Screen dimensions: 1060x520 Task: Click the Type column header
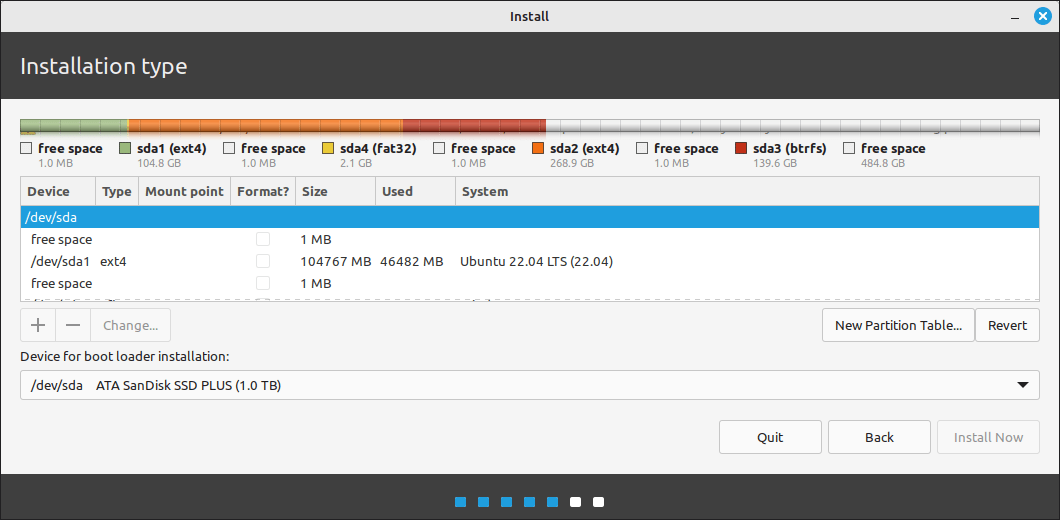(117, 191)
